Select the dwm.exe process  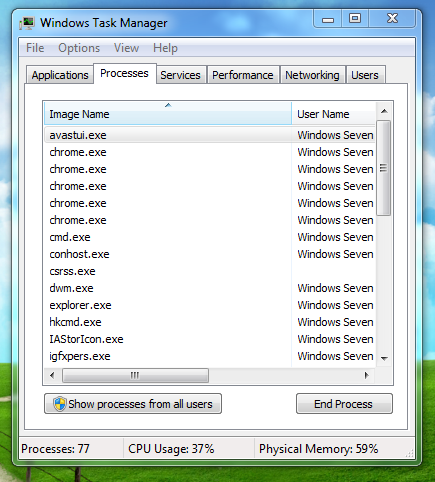click(210, 288)
